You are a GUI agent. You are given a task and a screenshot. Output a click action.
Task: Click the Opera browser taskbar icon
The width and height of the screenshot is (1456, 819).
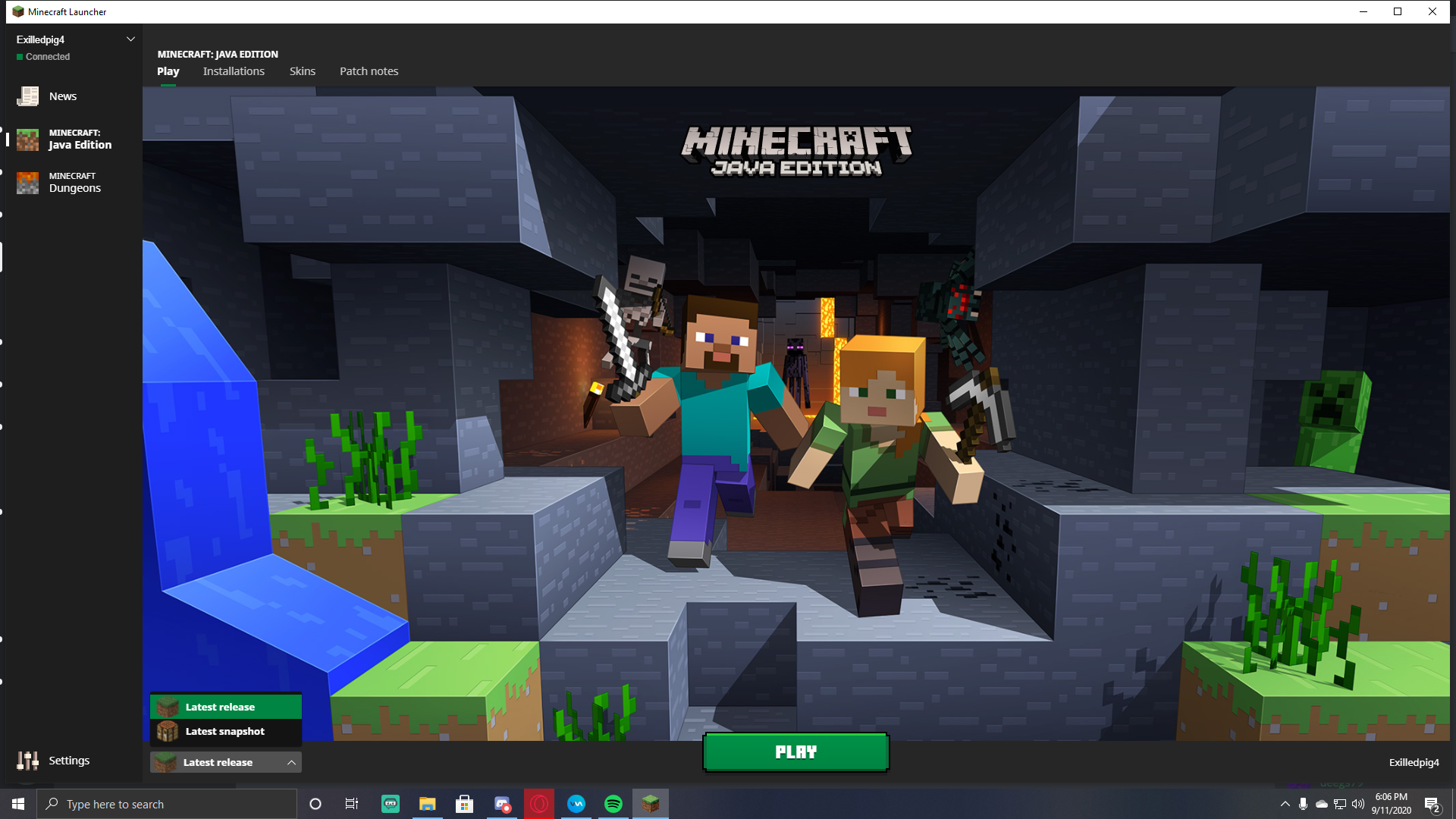pyautogui.click(x=539, y=804)
